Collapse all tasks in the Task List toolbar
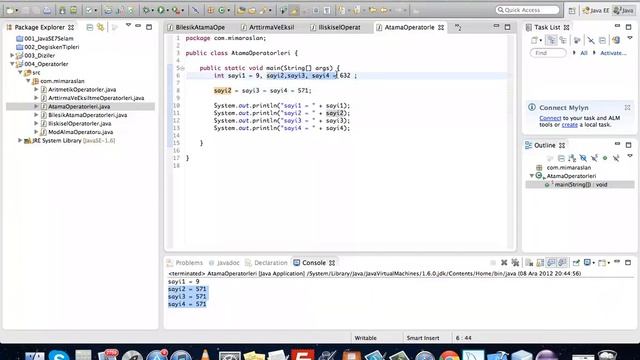 602,40
